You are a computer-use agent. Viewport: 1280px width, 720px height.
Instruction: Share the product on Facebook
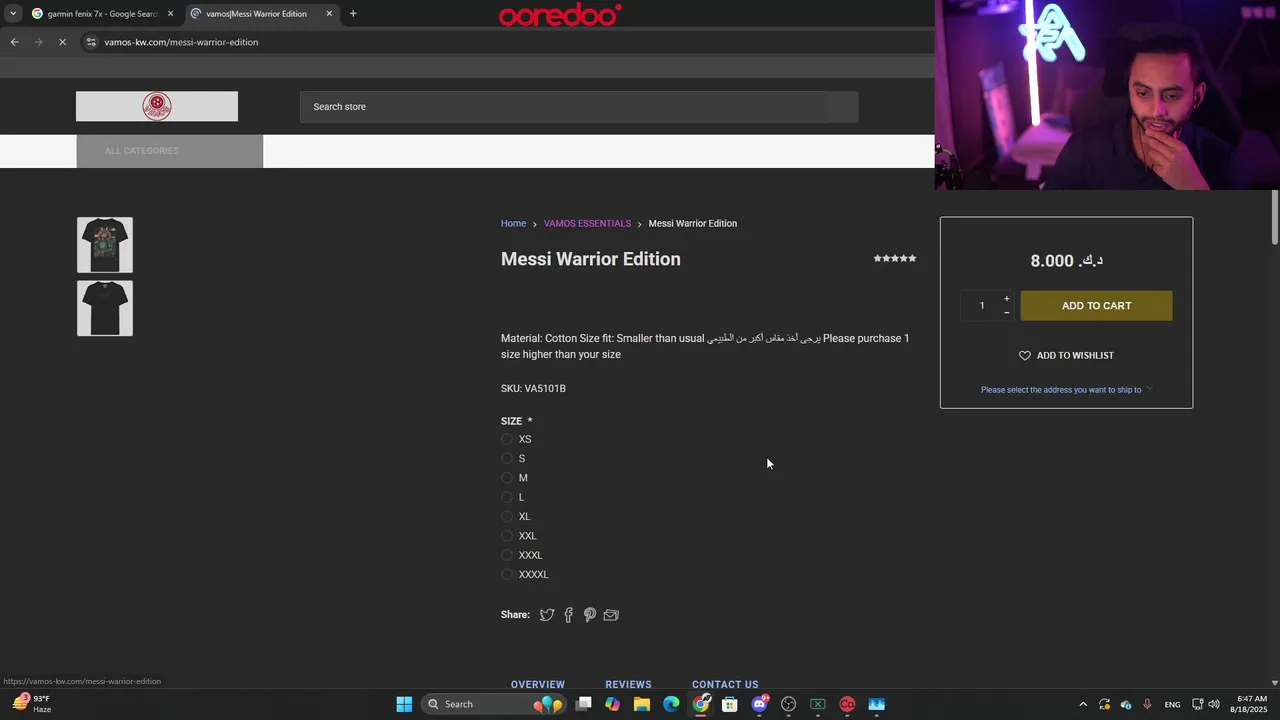point(568,615)
